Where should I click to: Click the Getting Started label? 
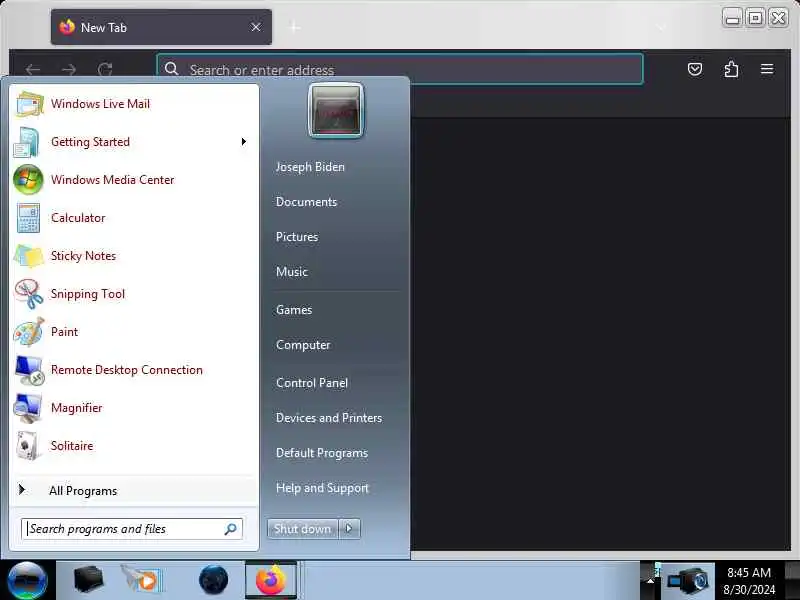point(90,142)
